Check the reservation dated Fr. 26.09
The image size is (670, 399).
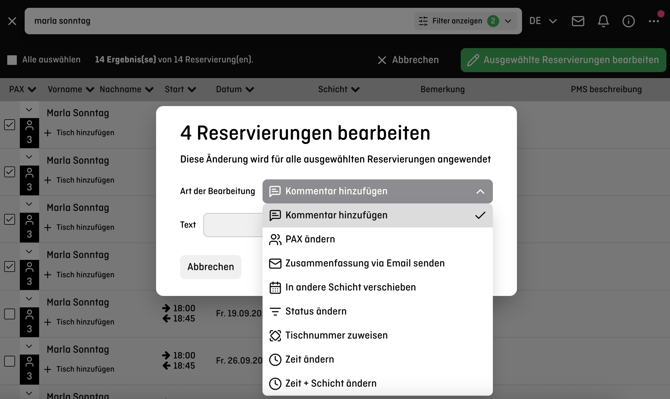(x=9, y=361)
